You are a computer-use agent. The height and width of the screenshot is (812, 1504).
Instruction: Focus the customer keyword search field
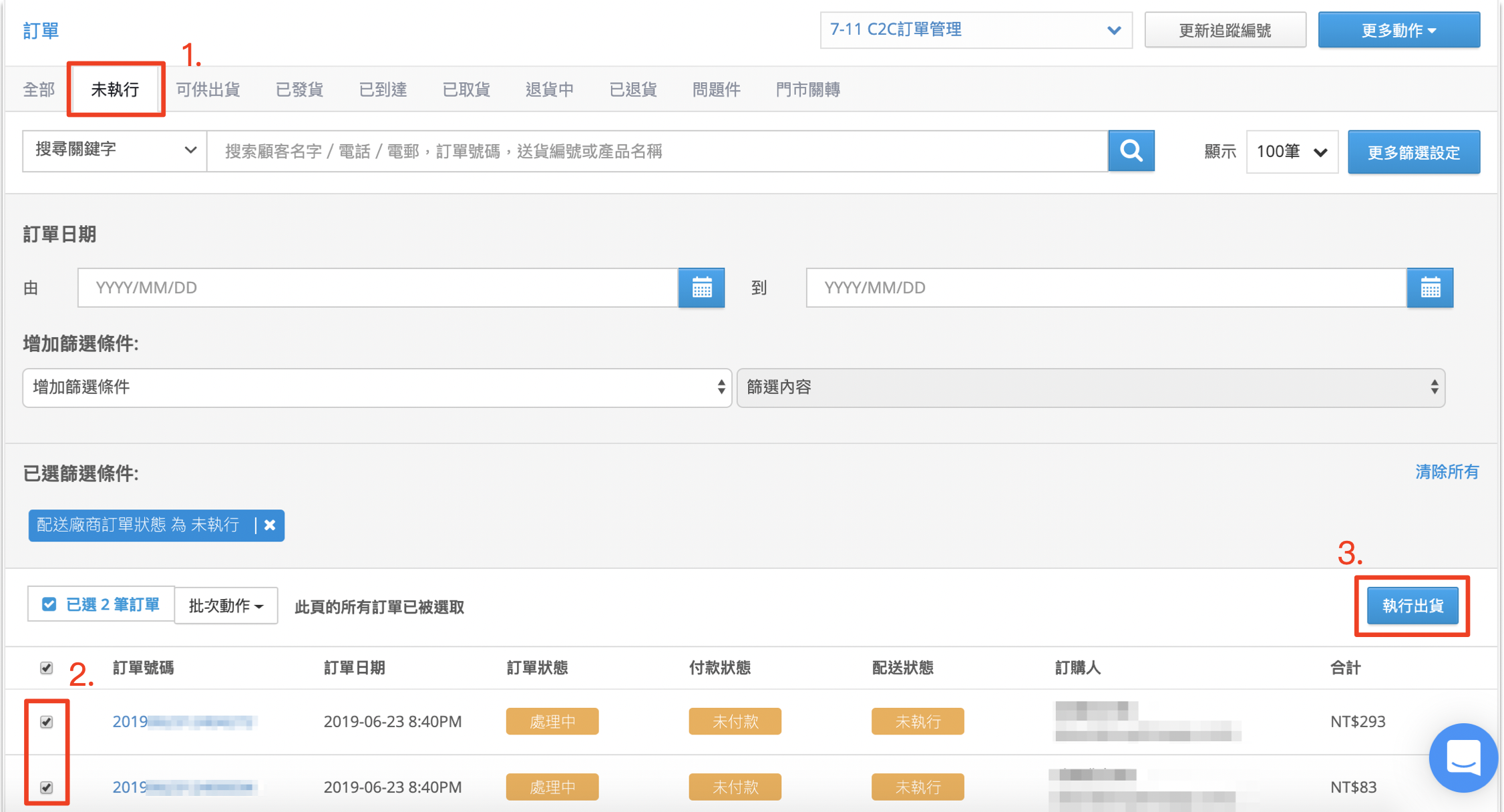tap(657, 152)
